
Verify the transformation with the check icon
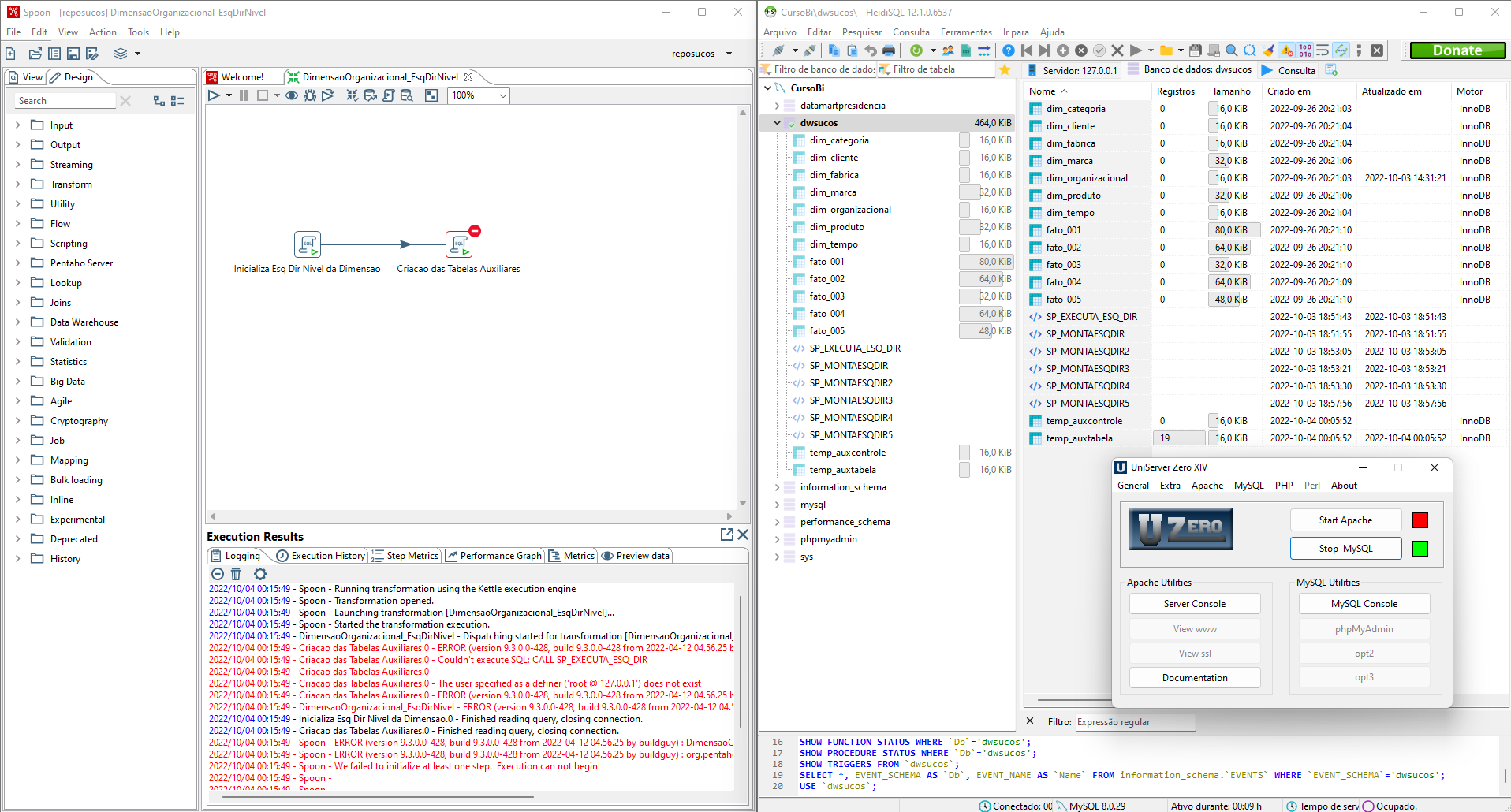point(352,95)
